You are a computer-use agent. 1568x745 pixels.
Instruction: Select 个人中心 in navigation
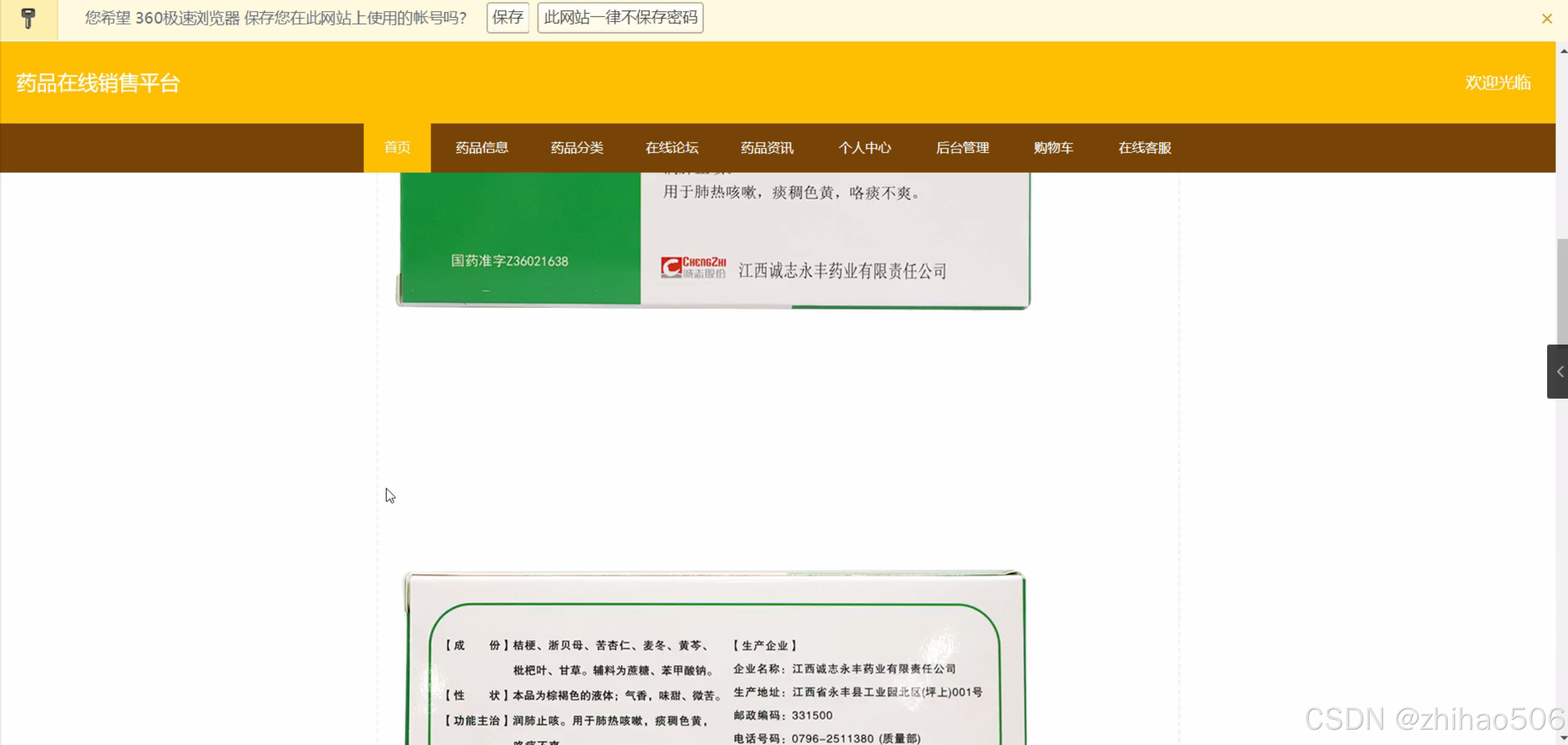click(x=864, y=148)
